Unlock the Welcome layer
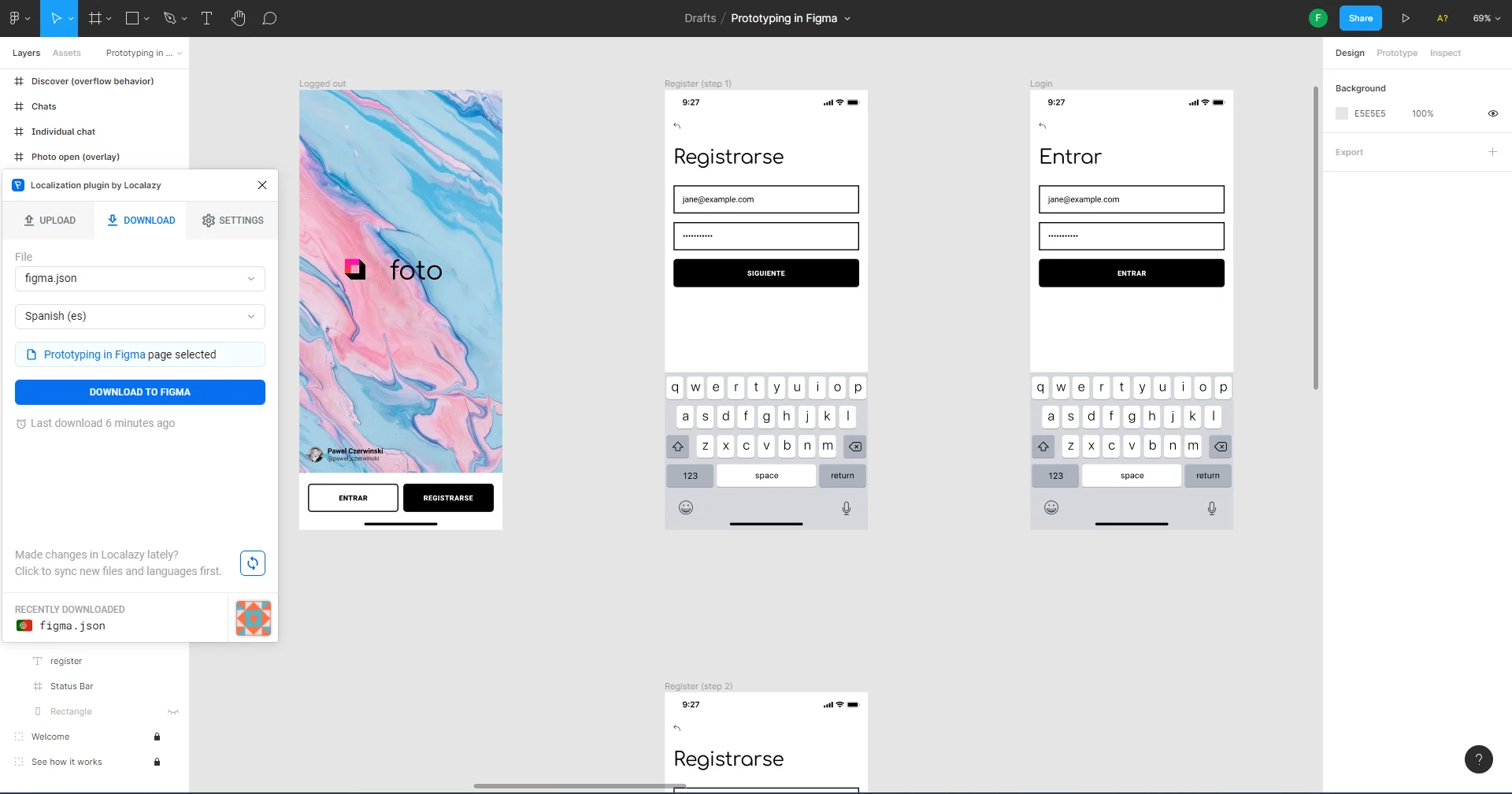This screenshot has width=1512, height=794. click(x=157, y=736)
